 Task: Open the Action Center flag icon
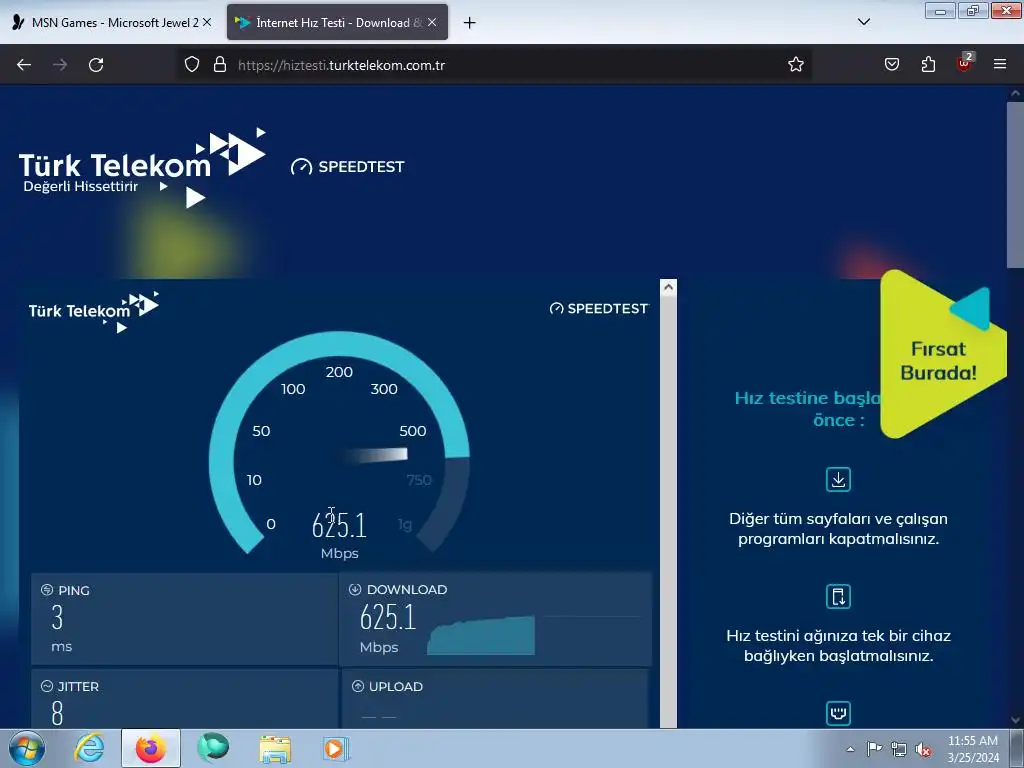tap(874, 749)
